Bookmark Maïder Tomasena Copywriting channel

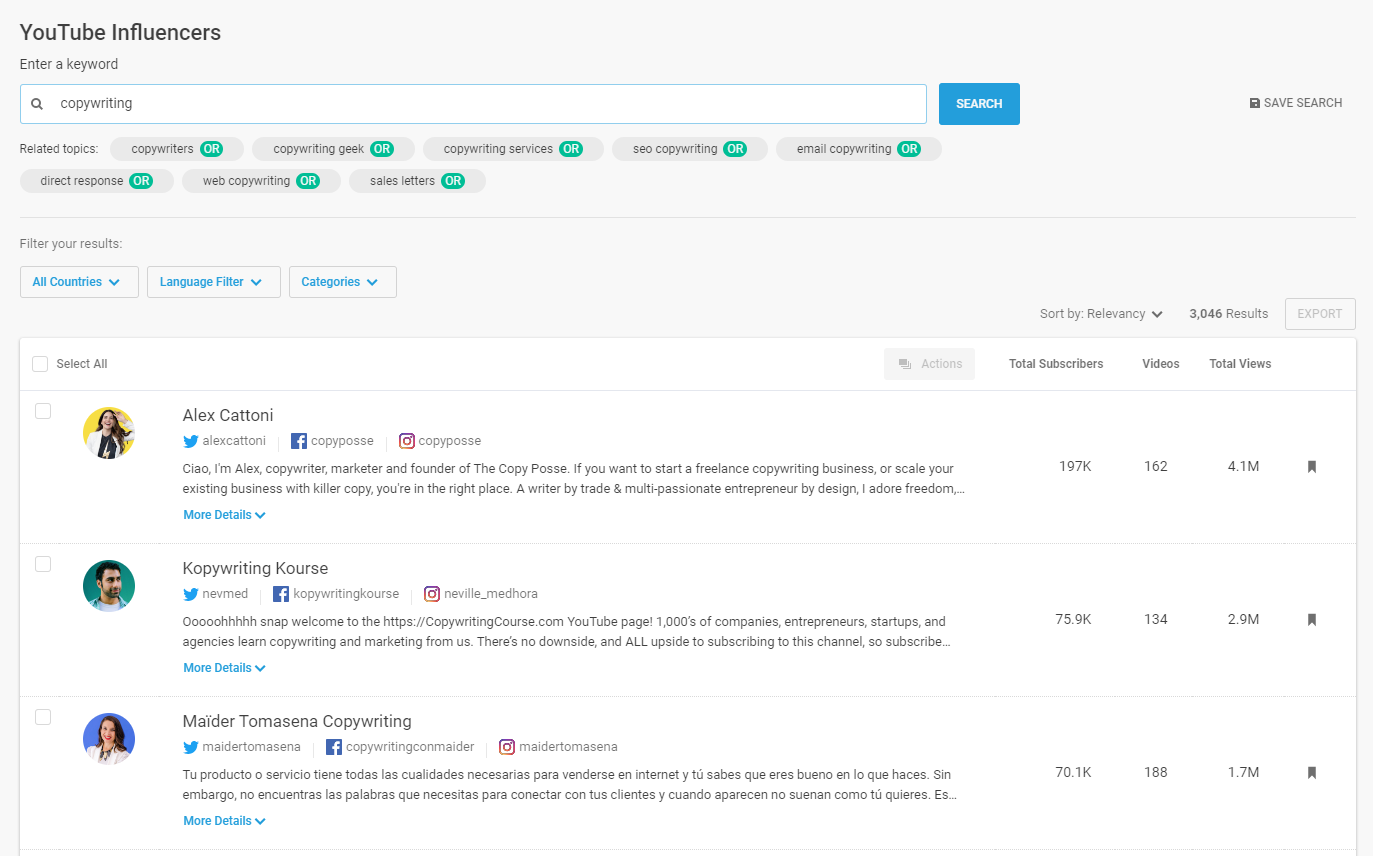[1311, 773]
